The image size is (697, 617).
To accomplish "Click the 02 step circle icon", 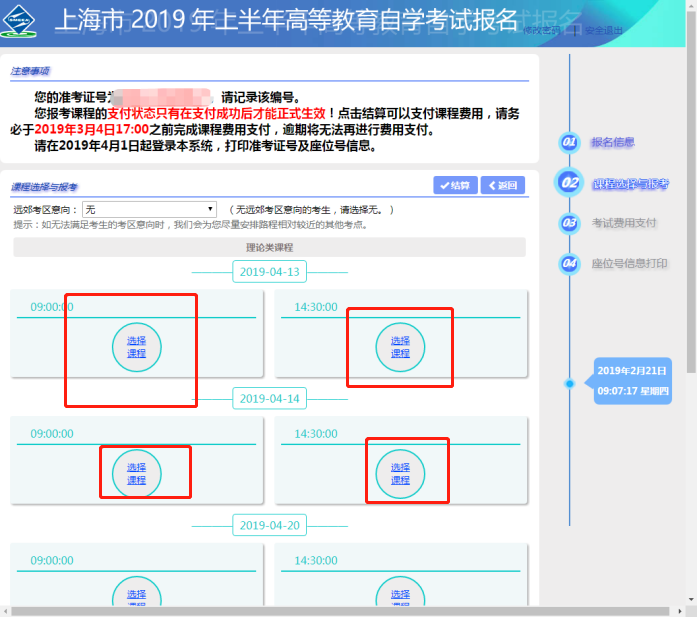I will 570,183.
